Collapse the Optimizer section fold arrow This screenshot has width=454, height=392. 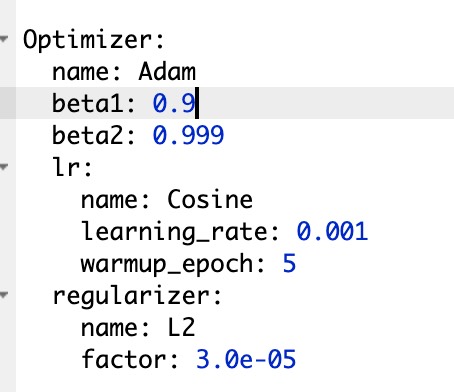pos(4,39)
